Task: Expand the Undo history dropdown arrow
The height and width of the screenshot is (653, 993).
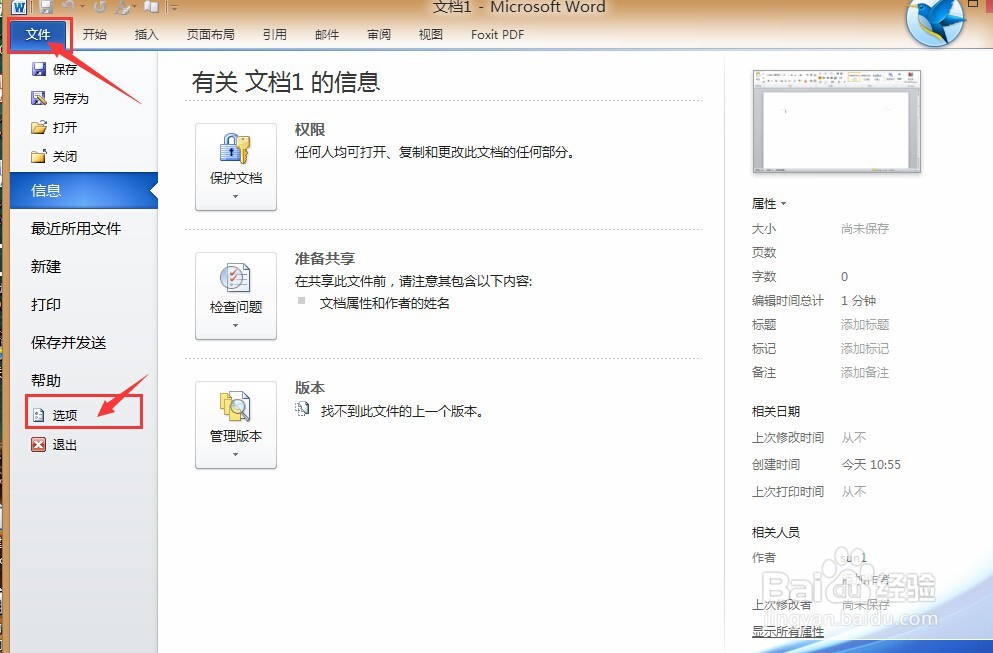Action: 82,7
